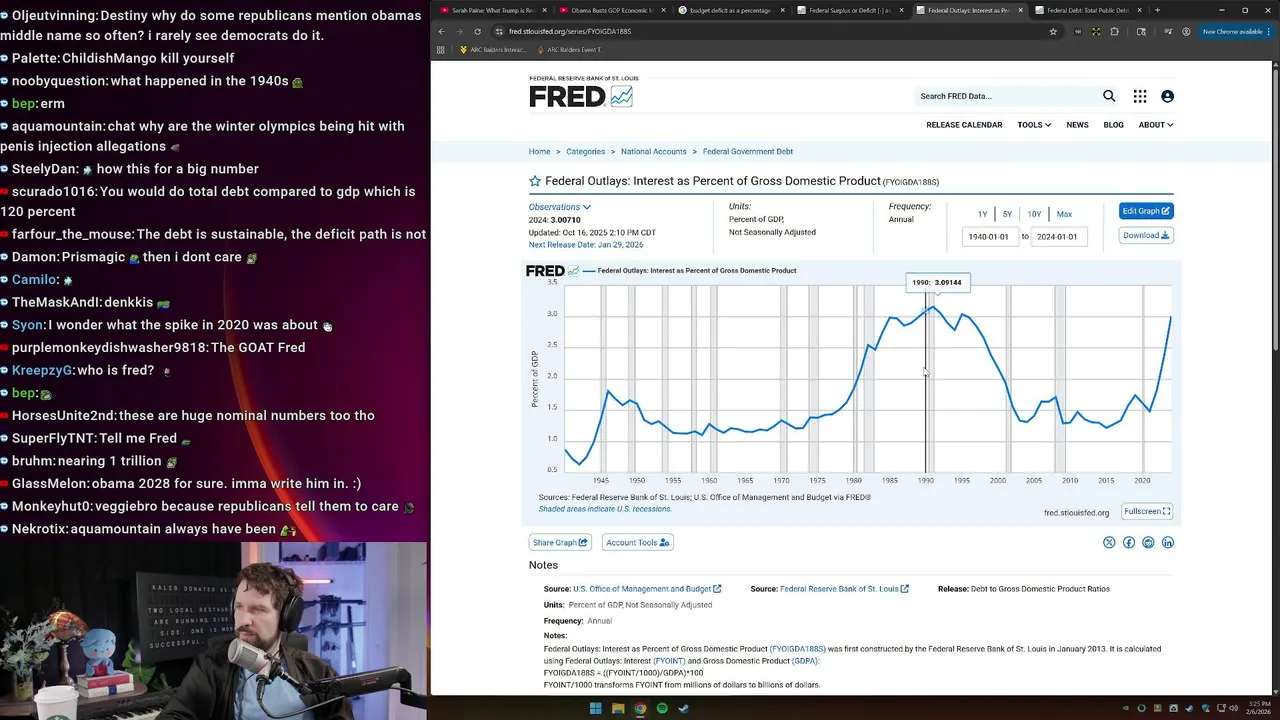Viewport: 1280px width, 720px height.
Task: Click the Chrome forward arrow
Action: click(x=459, y=31)
